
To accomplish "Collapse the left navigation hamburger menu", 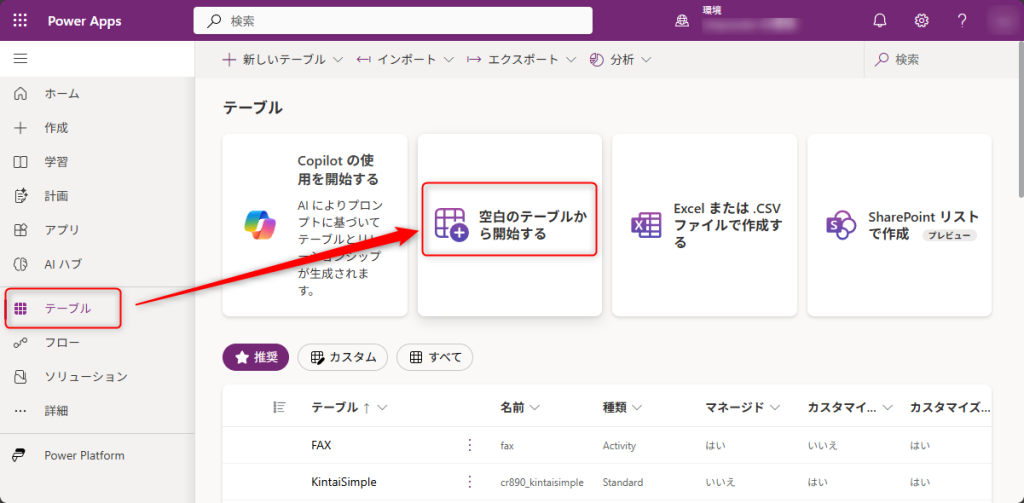I will pyautogui.click(x=20, y=59).
